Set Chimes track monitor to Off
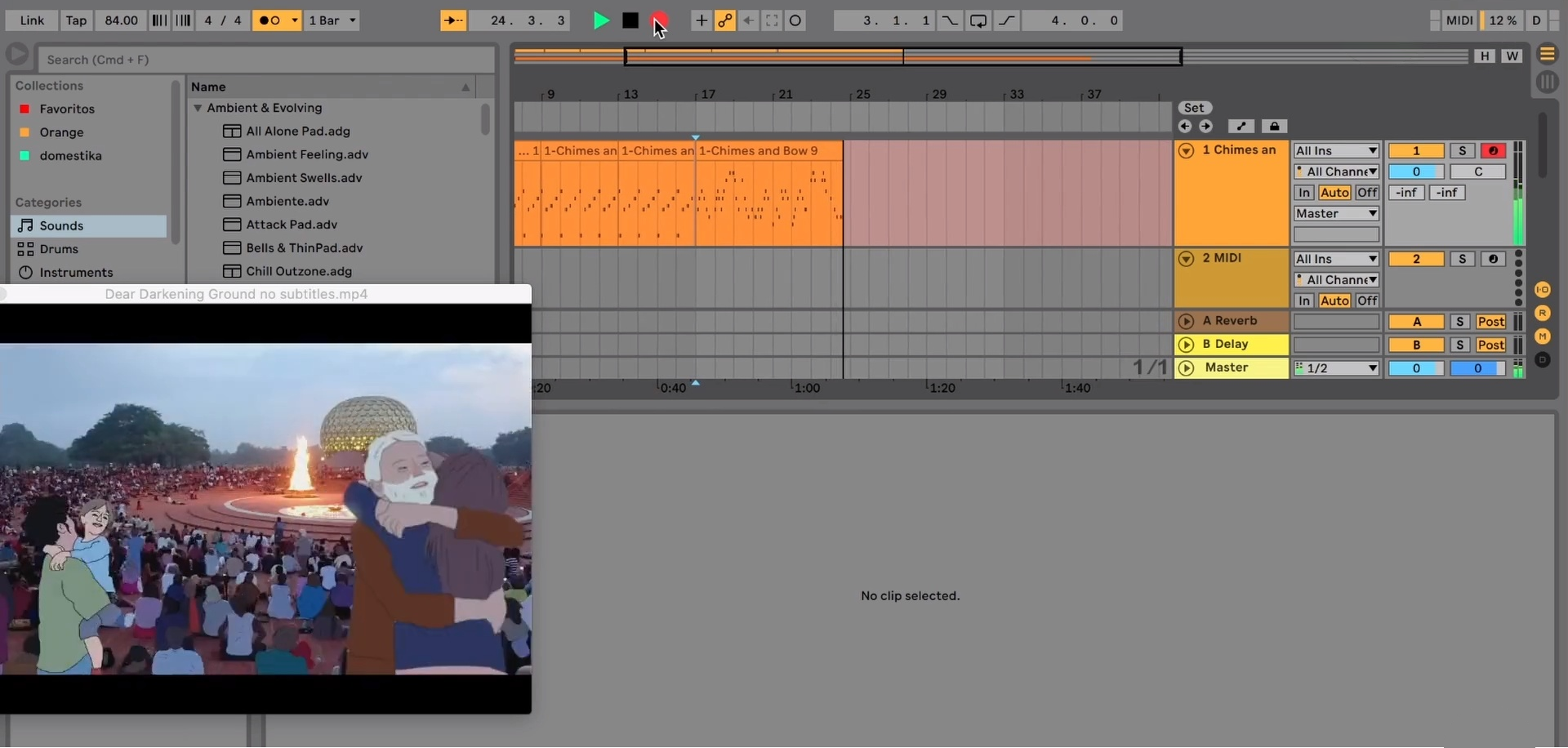 point(1367,193)
